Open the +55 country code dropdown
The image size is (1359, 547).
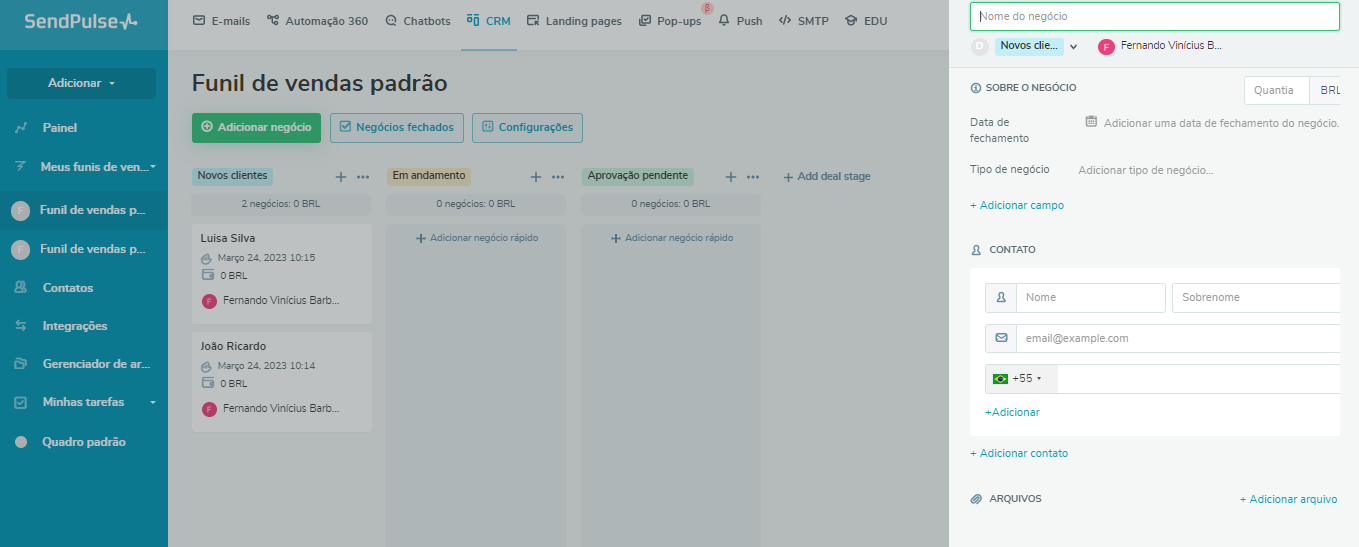[x=1021, y=379]
